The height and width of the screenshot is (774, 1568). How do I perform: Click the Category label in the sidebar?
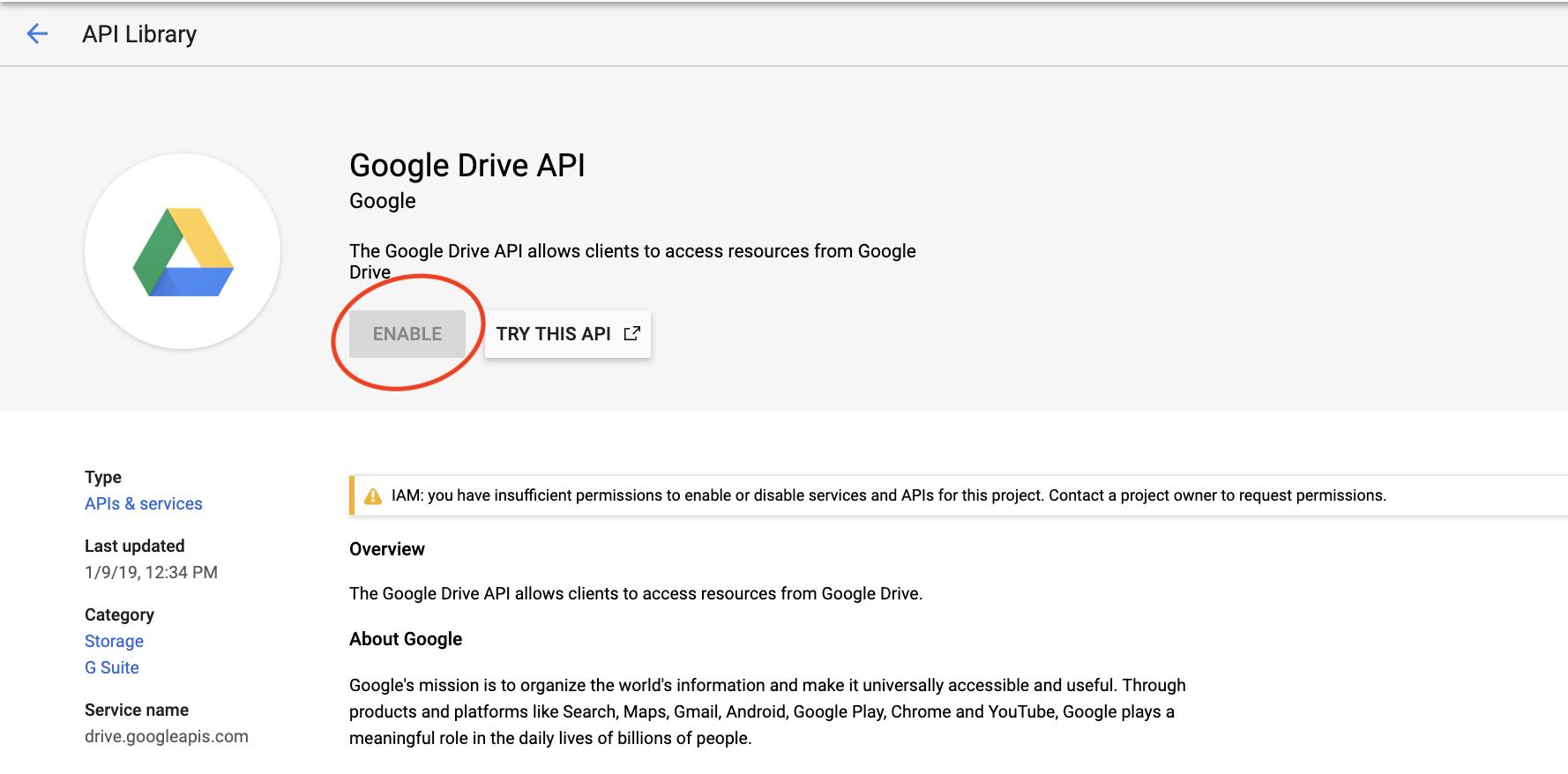[x=119, y=614]
